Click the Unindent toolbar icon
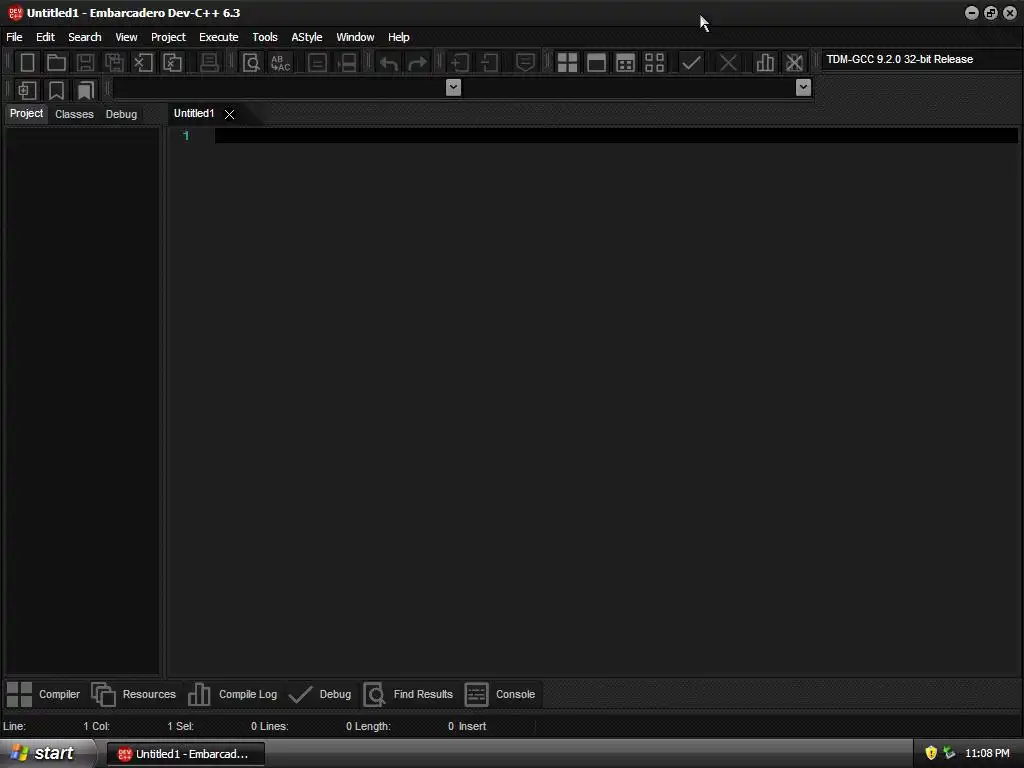The height and width of the screenshot is (768, 1024). coord(489,63)
